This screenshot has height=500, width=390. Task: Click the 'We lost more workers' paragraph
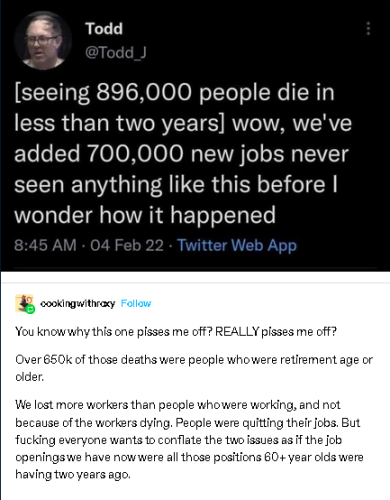pos(189,439)
